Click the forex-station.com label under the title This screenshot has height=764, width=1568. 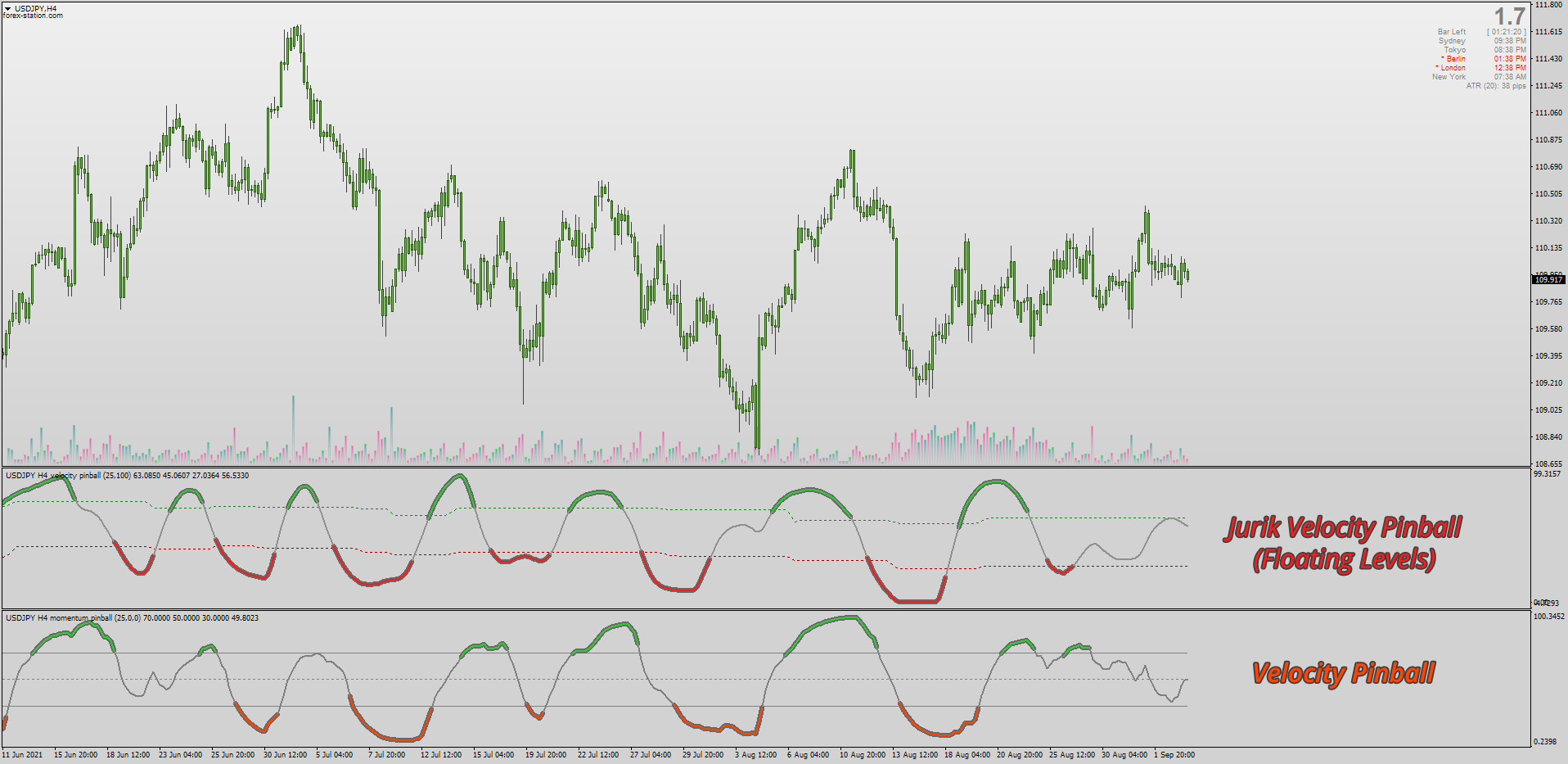pyautogui.click(x=33, y=16)
